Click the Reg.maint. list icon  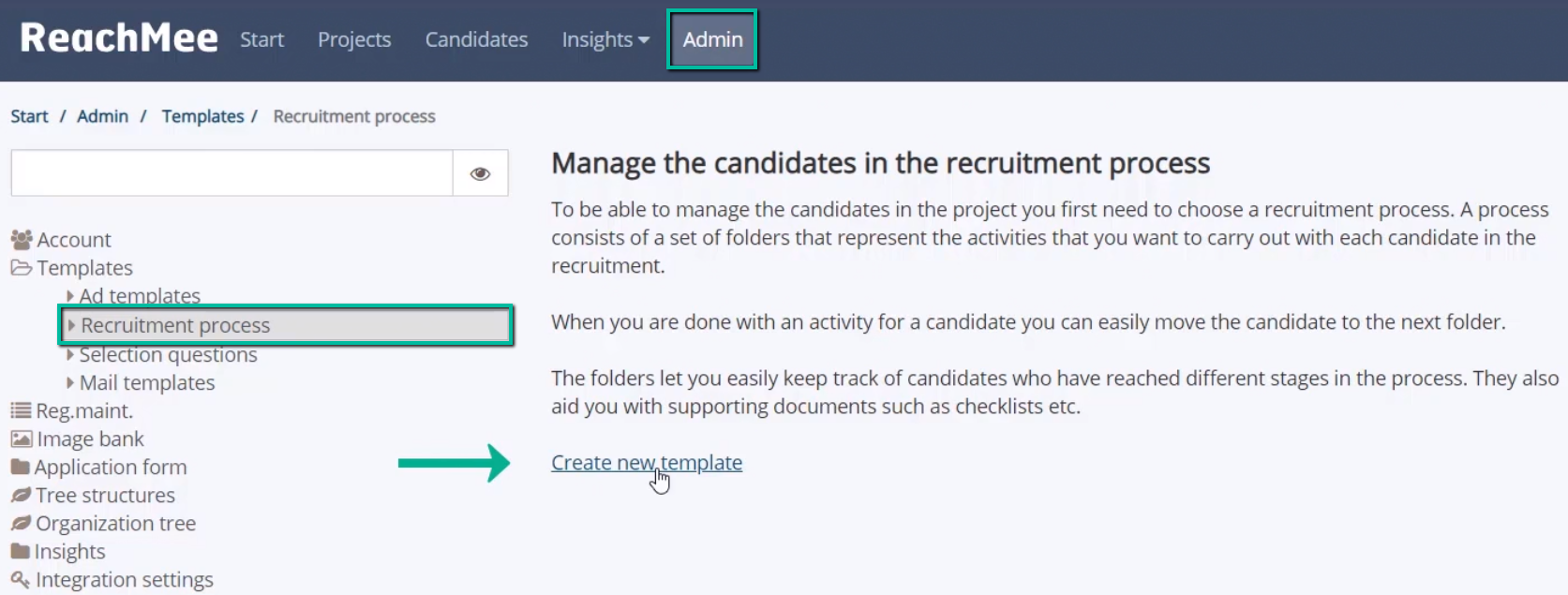[x=21, y=410]
